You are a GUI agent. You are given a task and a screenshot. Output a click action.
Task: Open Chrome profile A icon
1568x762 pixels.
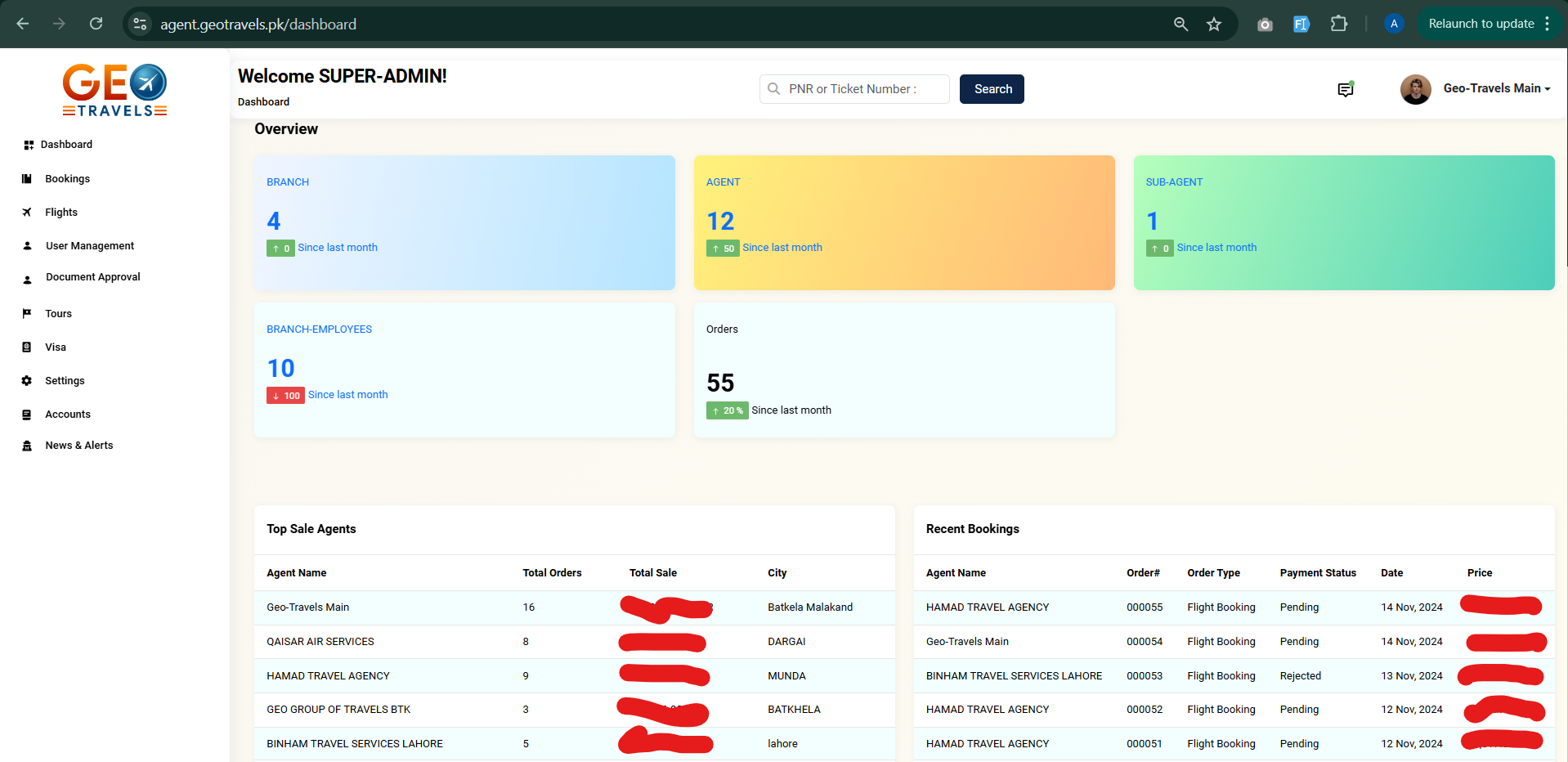(x=1394, y=24)
